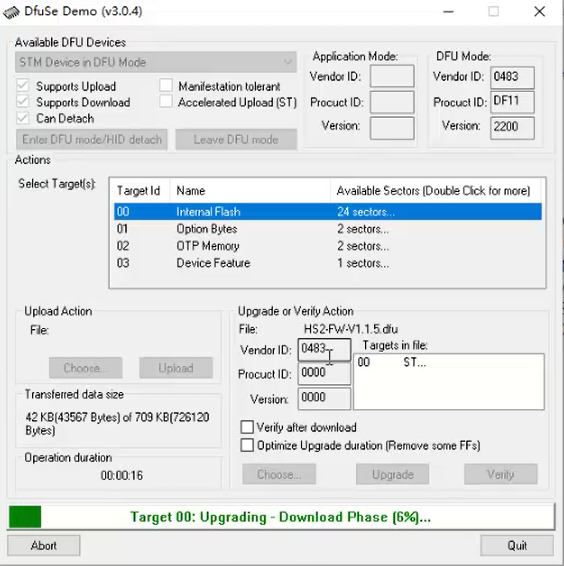
Task: Click the Abort button
Action: pos(44,545)
